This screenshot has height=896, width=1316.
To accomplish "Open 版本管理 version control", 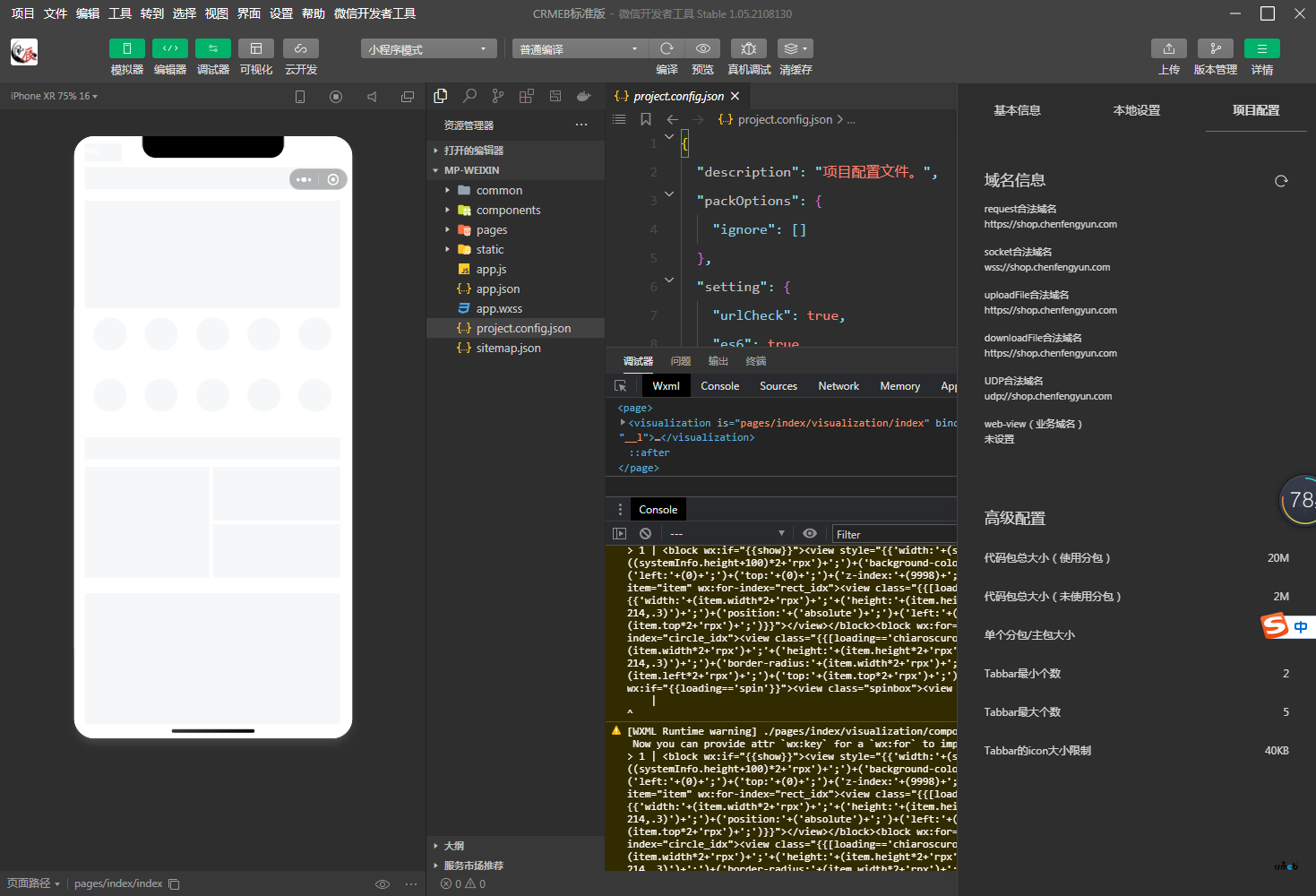I will click(x=1216, y=48).
